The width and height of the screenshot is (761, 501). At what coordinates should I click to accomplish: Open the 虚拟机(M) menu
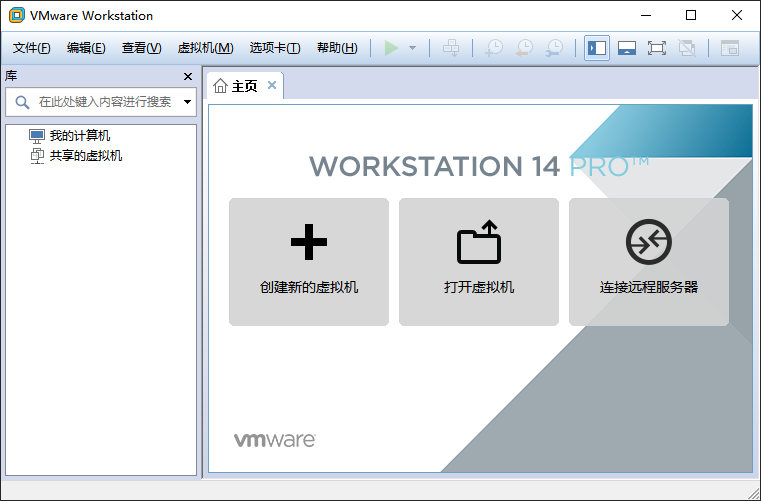(x=205, y=48)
